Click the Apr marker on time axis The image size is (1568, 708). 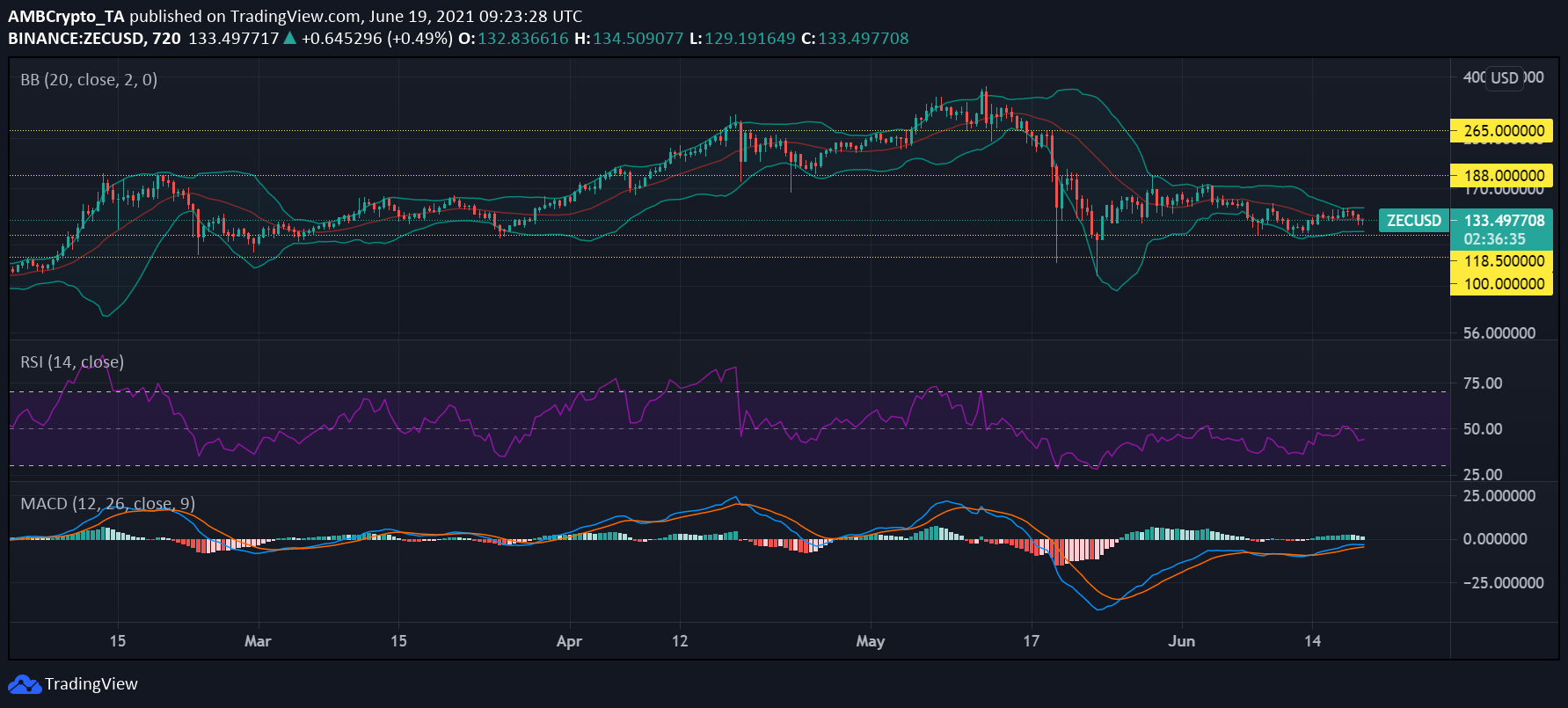(569, 641)
